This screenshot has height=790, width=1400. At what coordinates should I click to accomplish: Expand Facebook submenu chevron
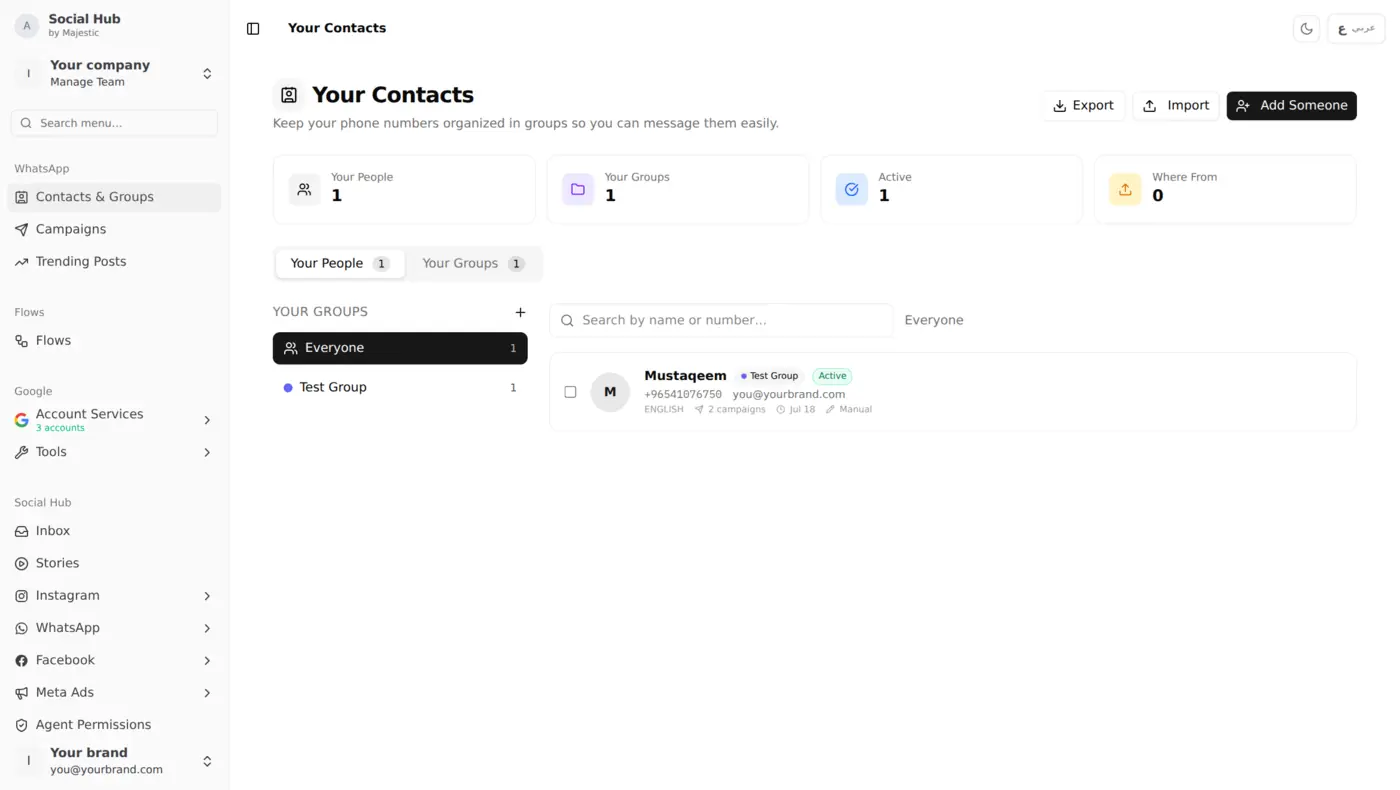(207, 661)
